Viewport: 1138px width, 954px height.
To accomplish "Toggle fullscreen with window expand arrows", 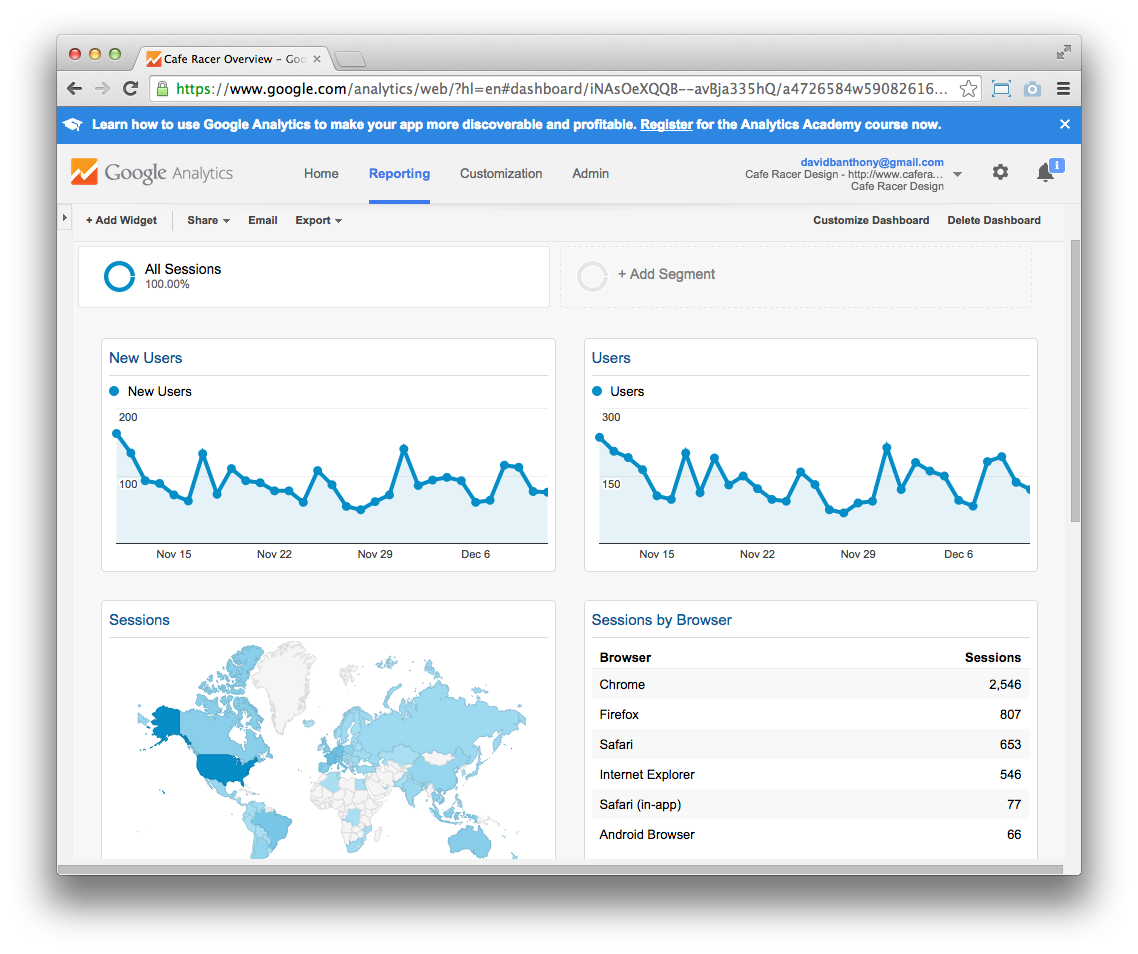I will click(x=1063, y=52).
